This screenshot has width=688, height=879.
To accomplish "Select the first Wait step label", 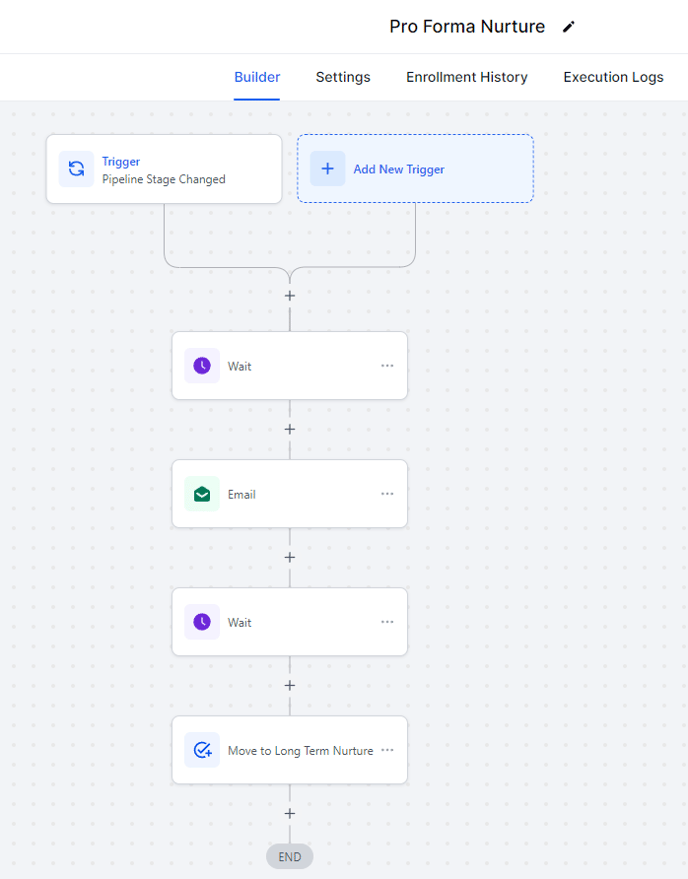I will pyautogui.click(x=239, y=366).
